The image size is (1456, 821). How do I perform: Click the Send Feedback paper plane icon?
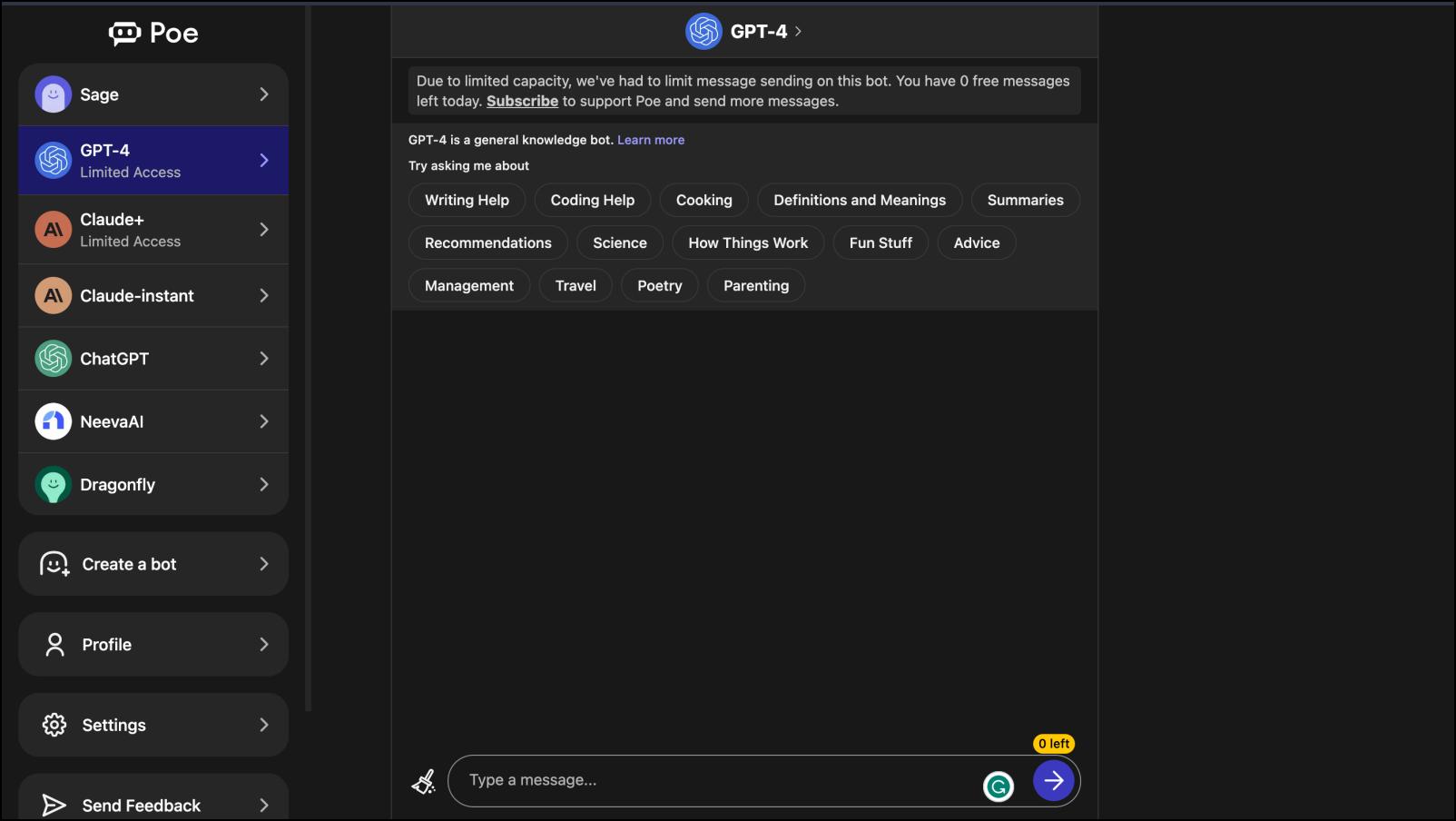pyautogui.click(x=54, y=806)
